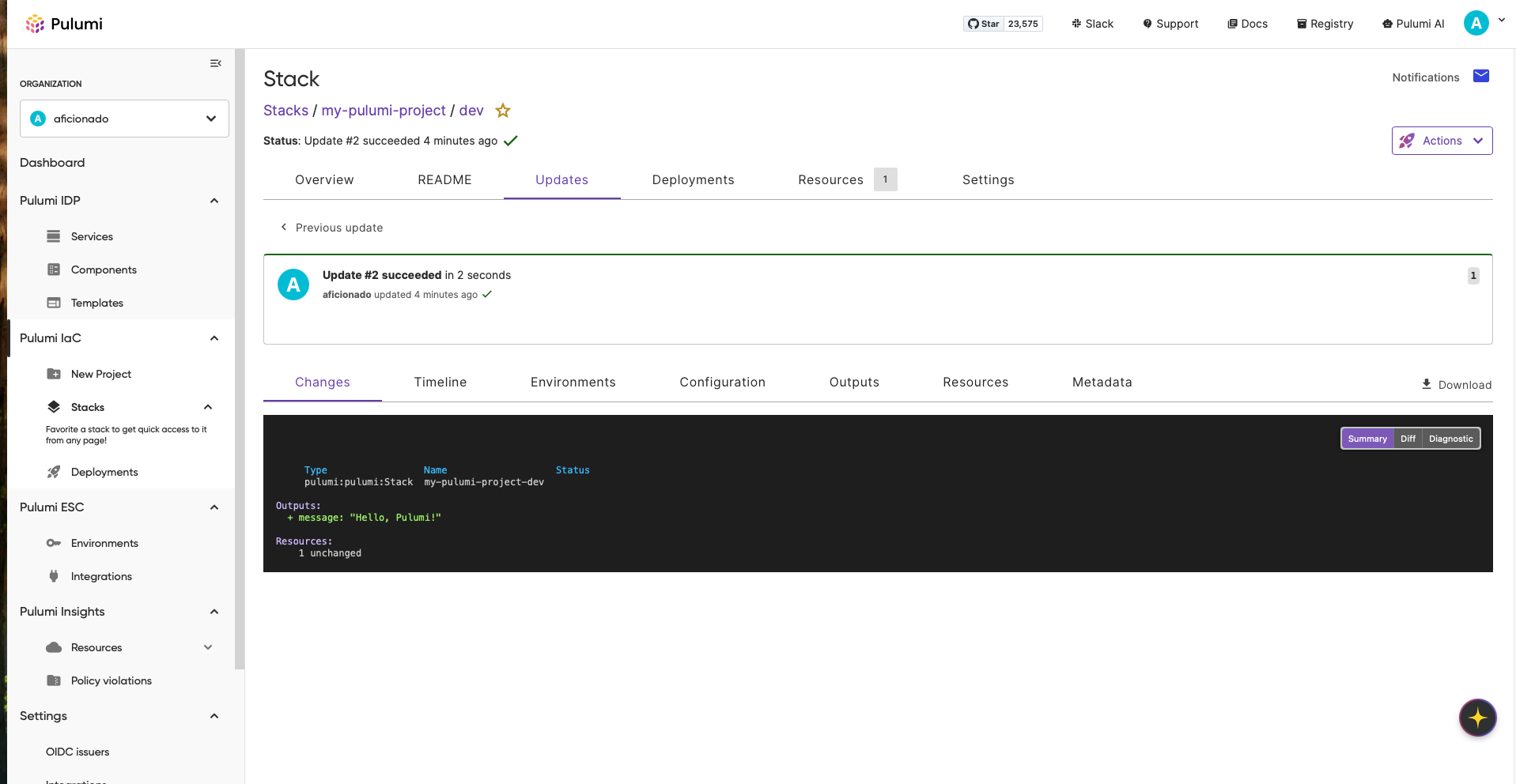
Task: Click the Components icon in sidebar
Action: click(54, 269)
